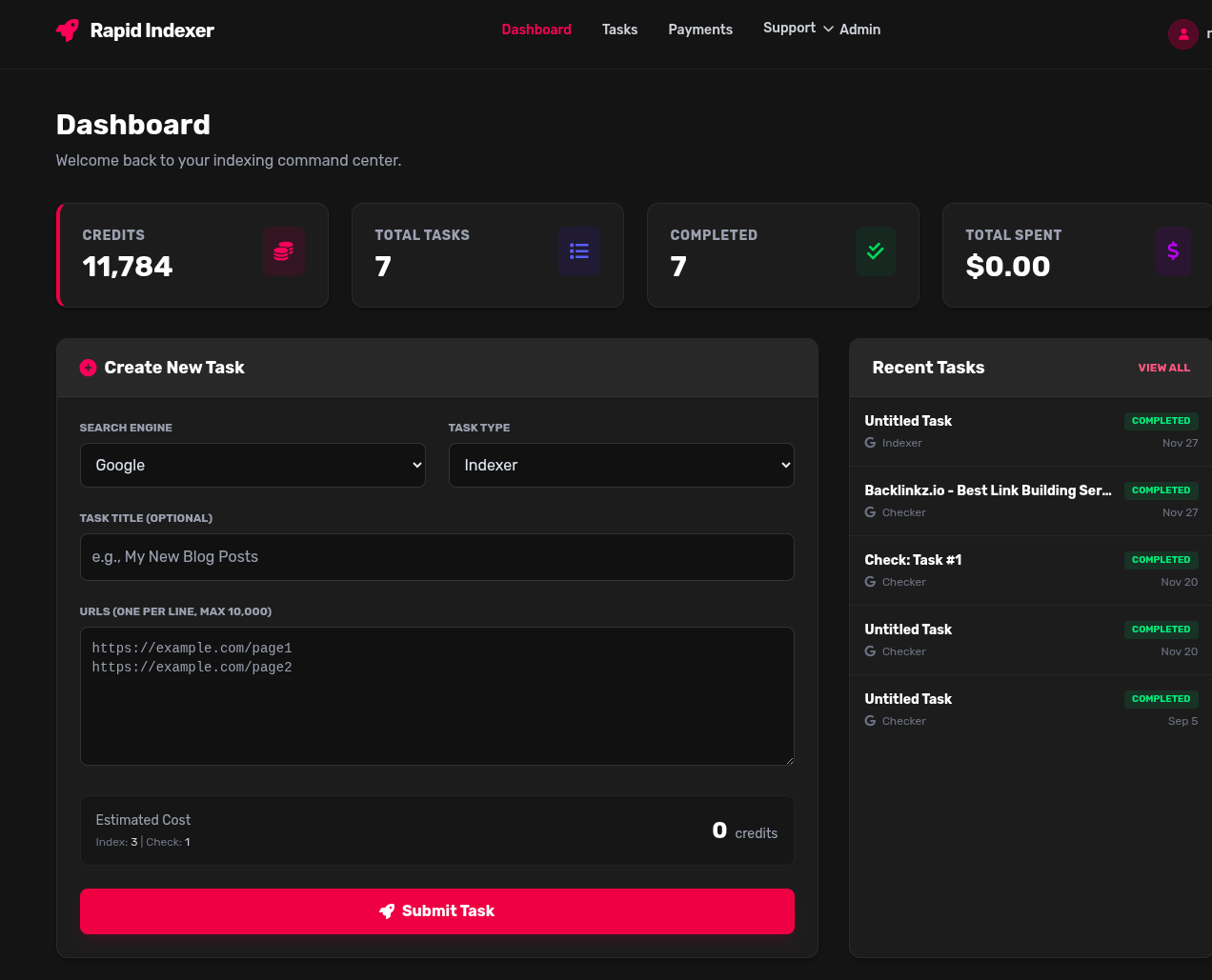The width and height of the screenshot is (1212, 980).
Task: Click the dollar icon on Total Spent card
Action: pyautogui.click(x=1173, y=250)
